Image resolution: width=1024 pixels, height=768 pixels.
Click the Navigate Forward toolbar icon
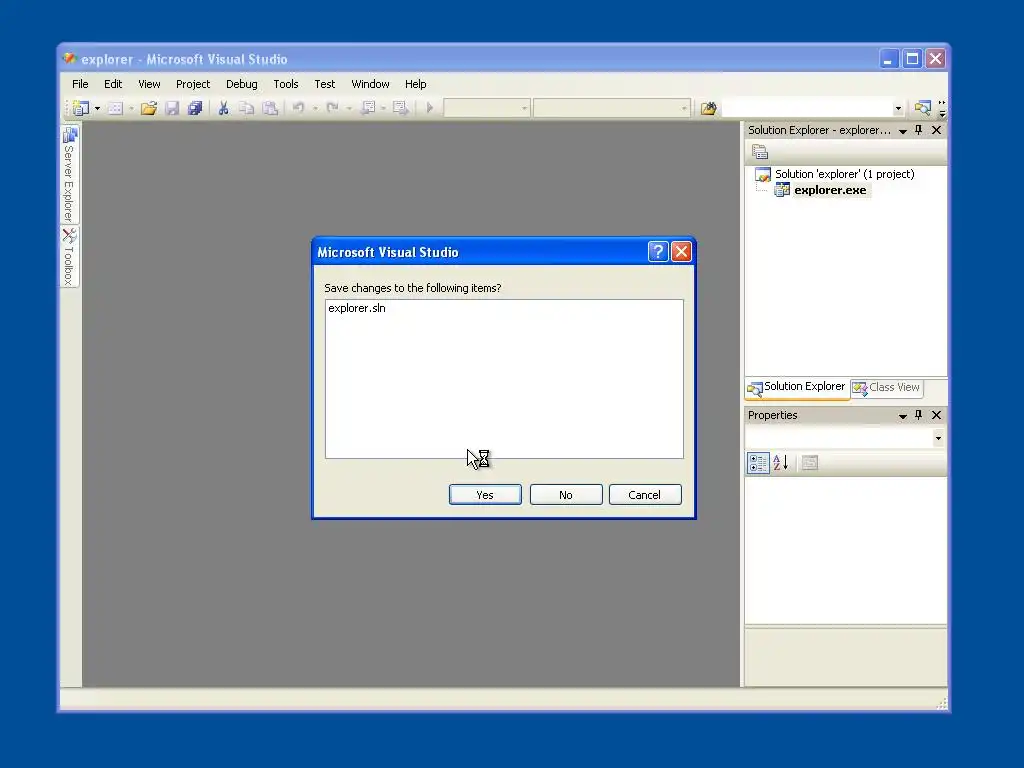tap(400, 108)
